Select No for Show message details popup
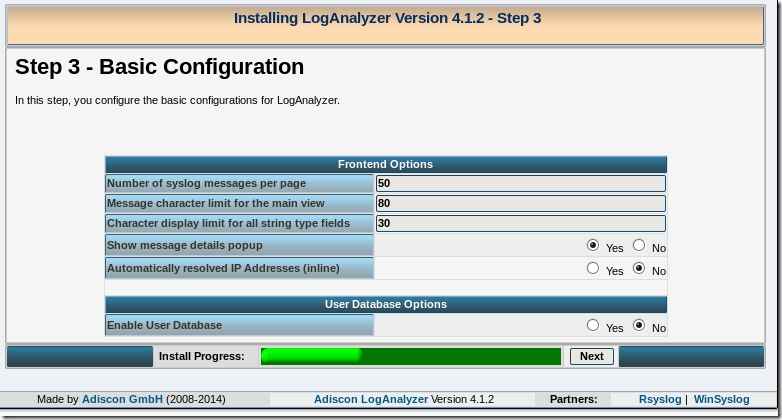Image resolution: width=782 pixels, height=420 pixels. point(639,245)
